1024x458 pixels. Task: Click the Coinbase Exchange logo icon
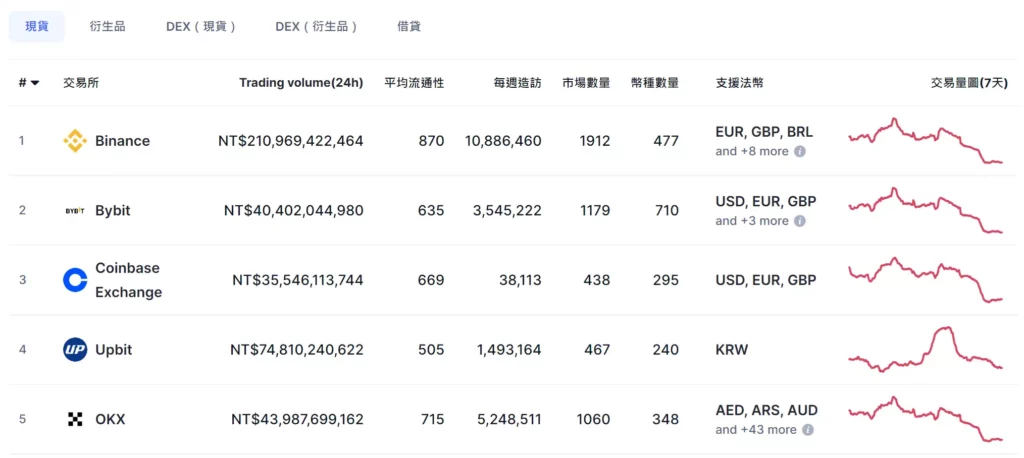tap(75, 280)
